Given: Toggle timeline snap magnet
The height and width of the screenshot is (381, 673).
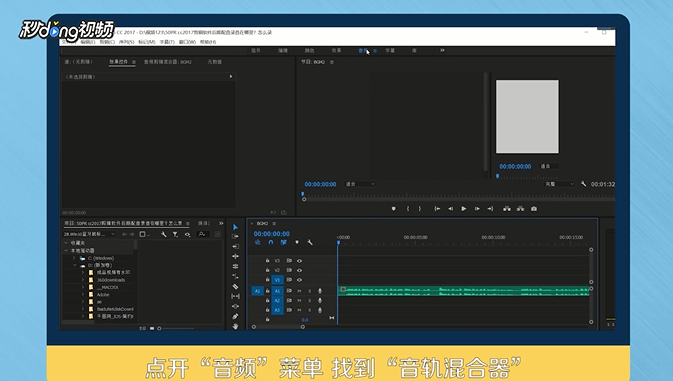Looking at the screenshot, I should [x=271, y=242].
